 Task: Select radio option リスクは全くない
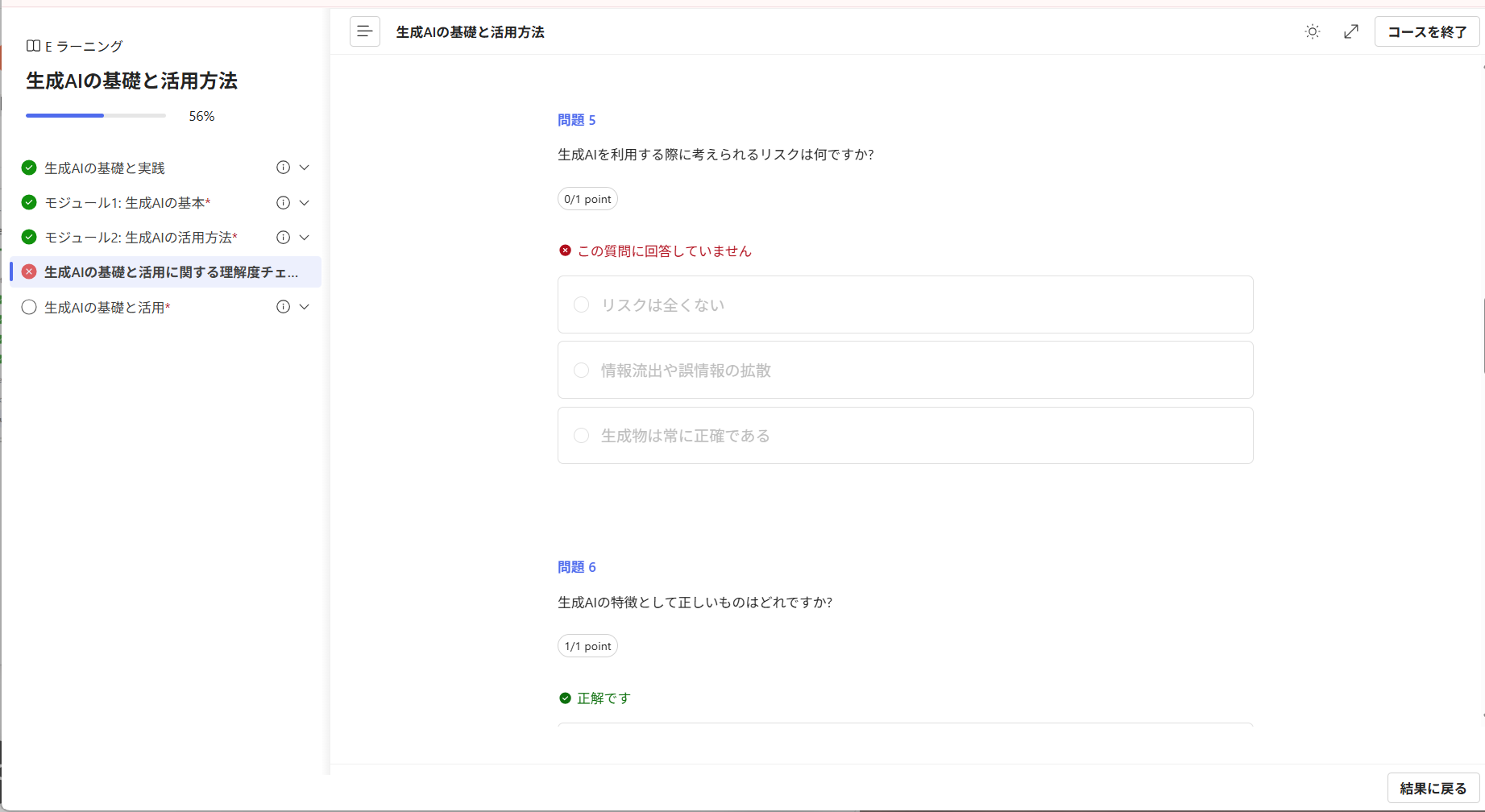(581, 304)
